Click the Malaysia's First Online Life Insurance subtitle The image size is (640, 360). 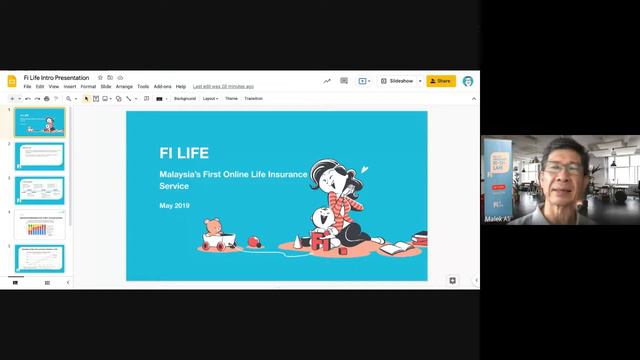pyautogui.click(x=233, y=180)
